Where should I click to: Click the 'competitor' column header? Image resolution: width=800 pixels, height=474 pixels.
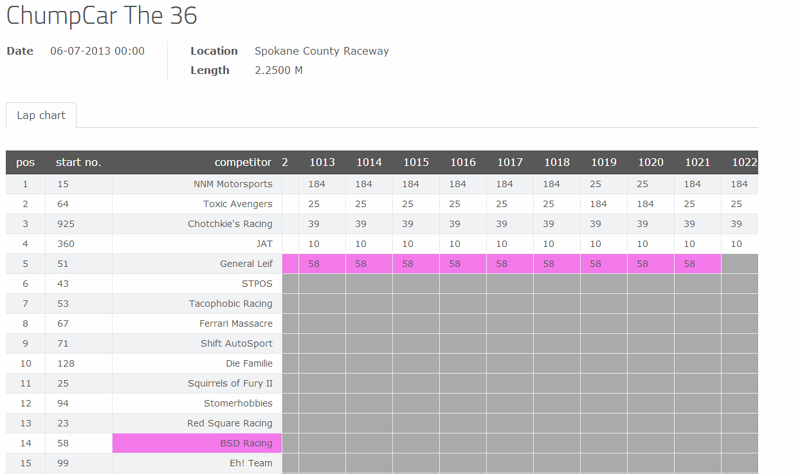[x=242, y=162]
